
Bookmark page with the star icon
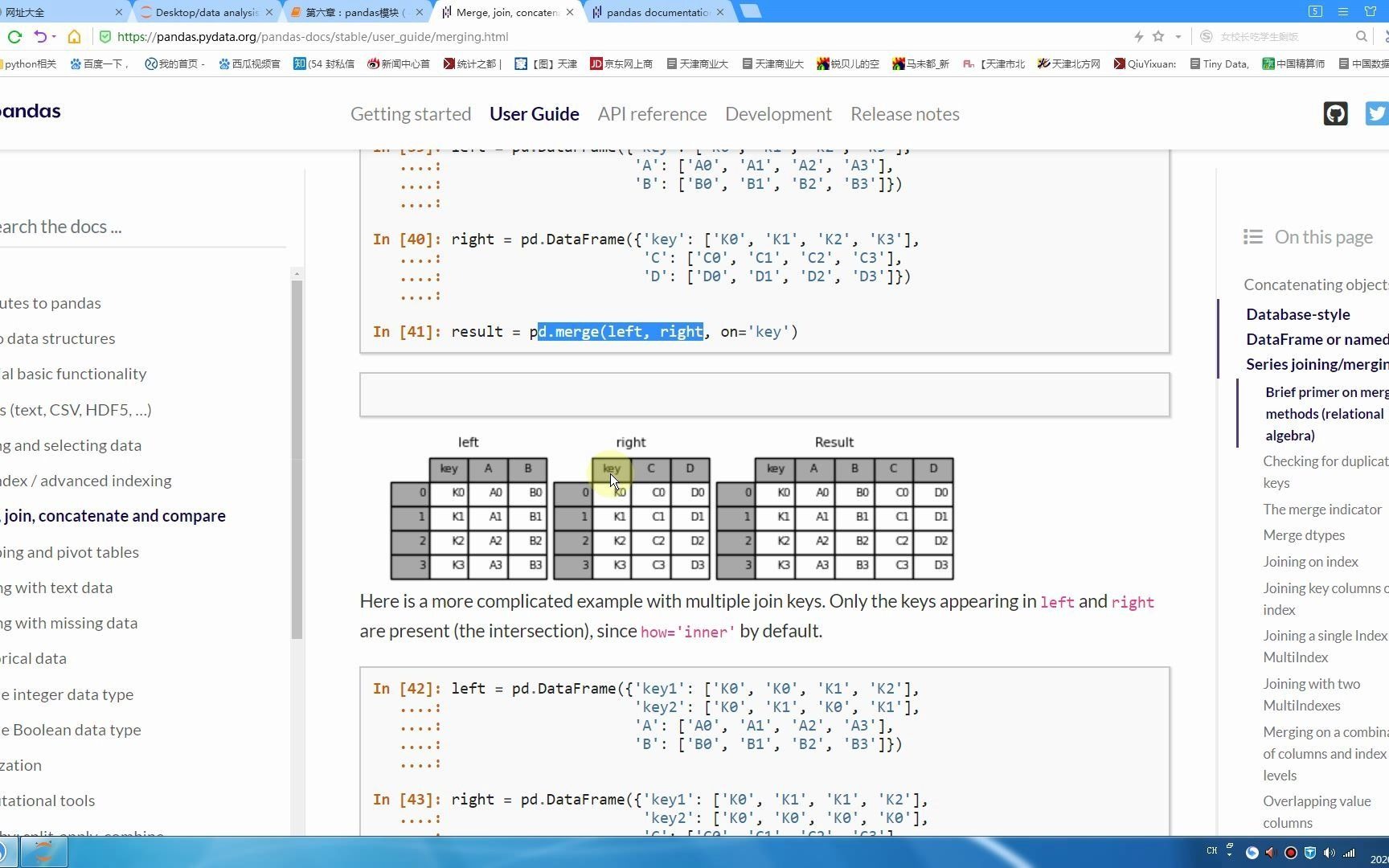tap(1158, 36)
